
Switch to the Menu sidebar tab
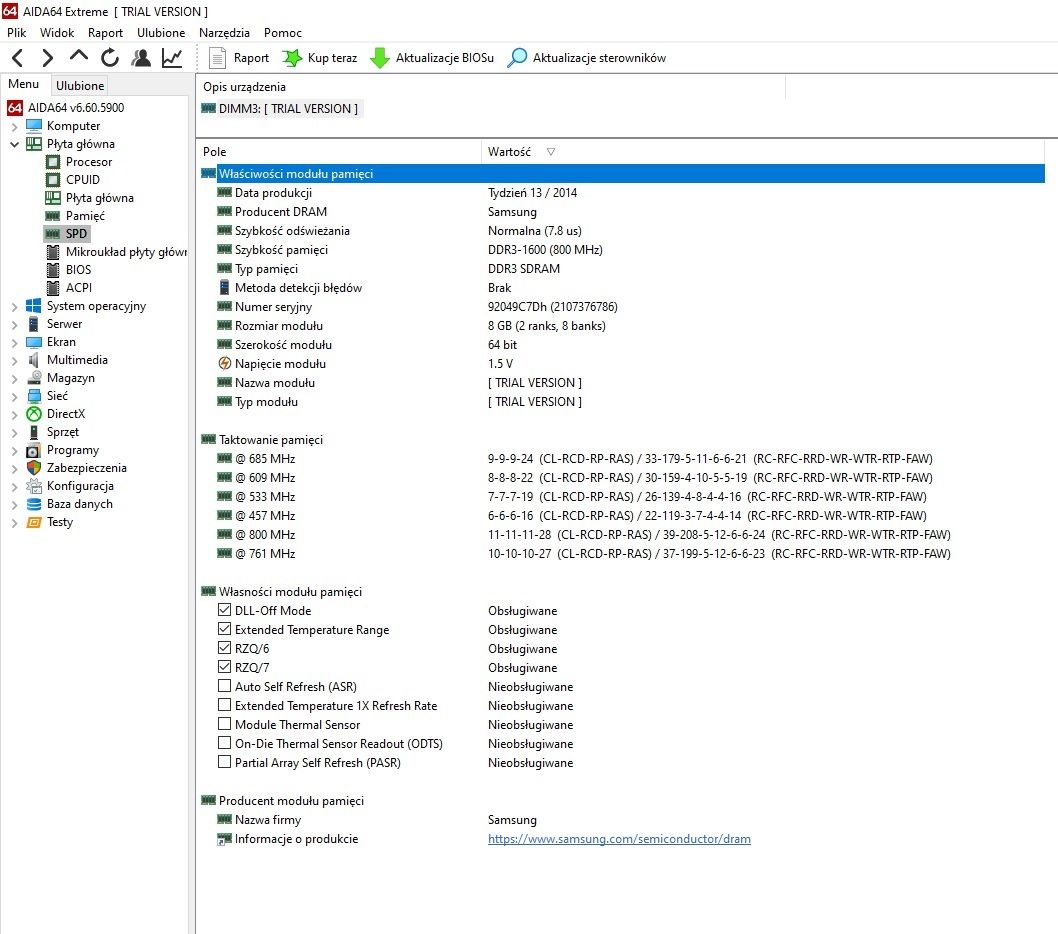click(24, 84)
